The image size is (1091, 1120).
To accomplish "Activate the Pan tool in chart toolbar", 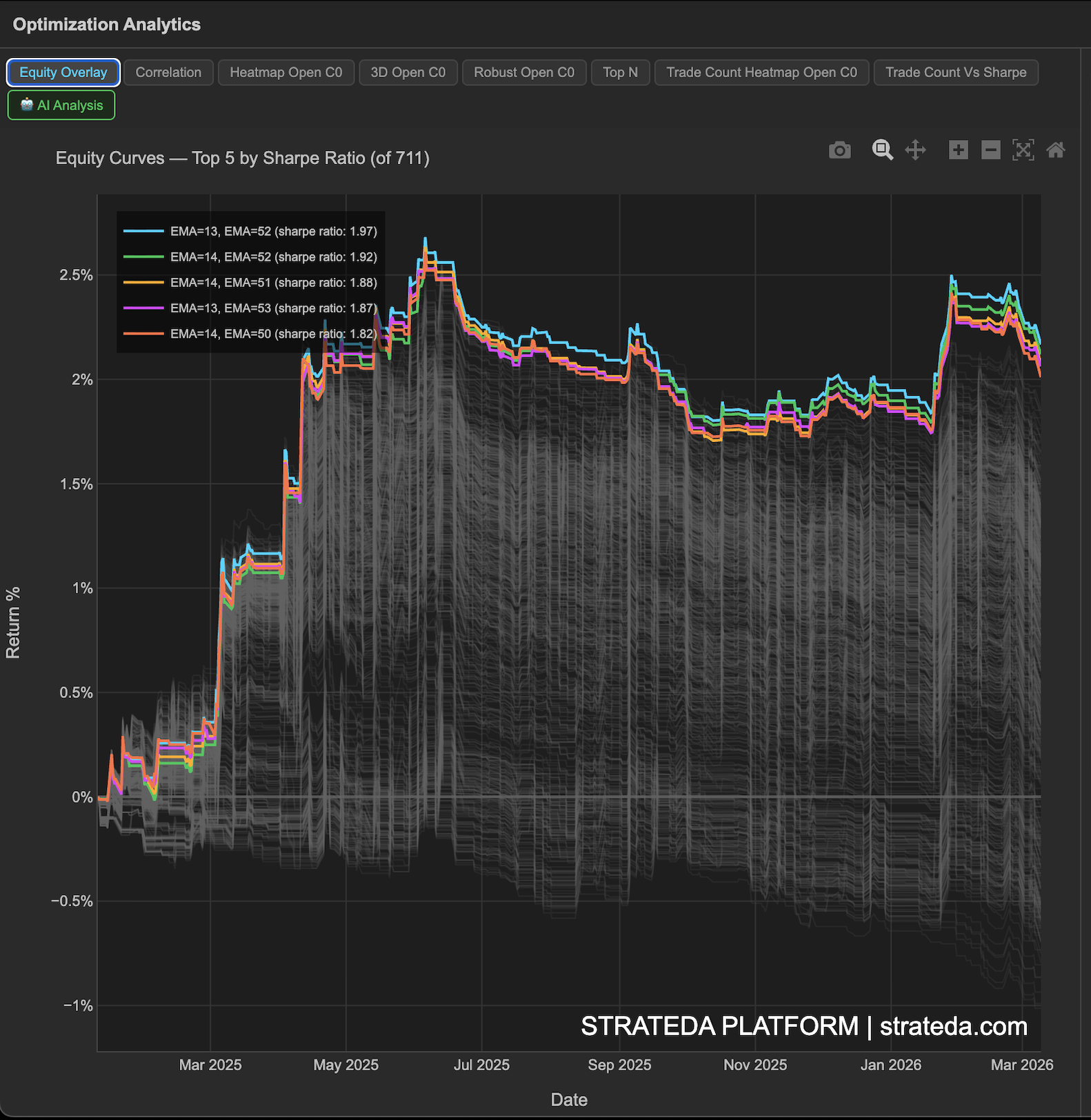I will tap(915, 150).
